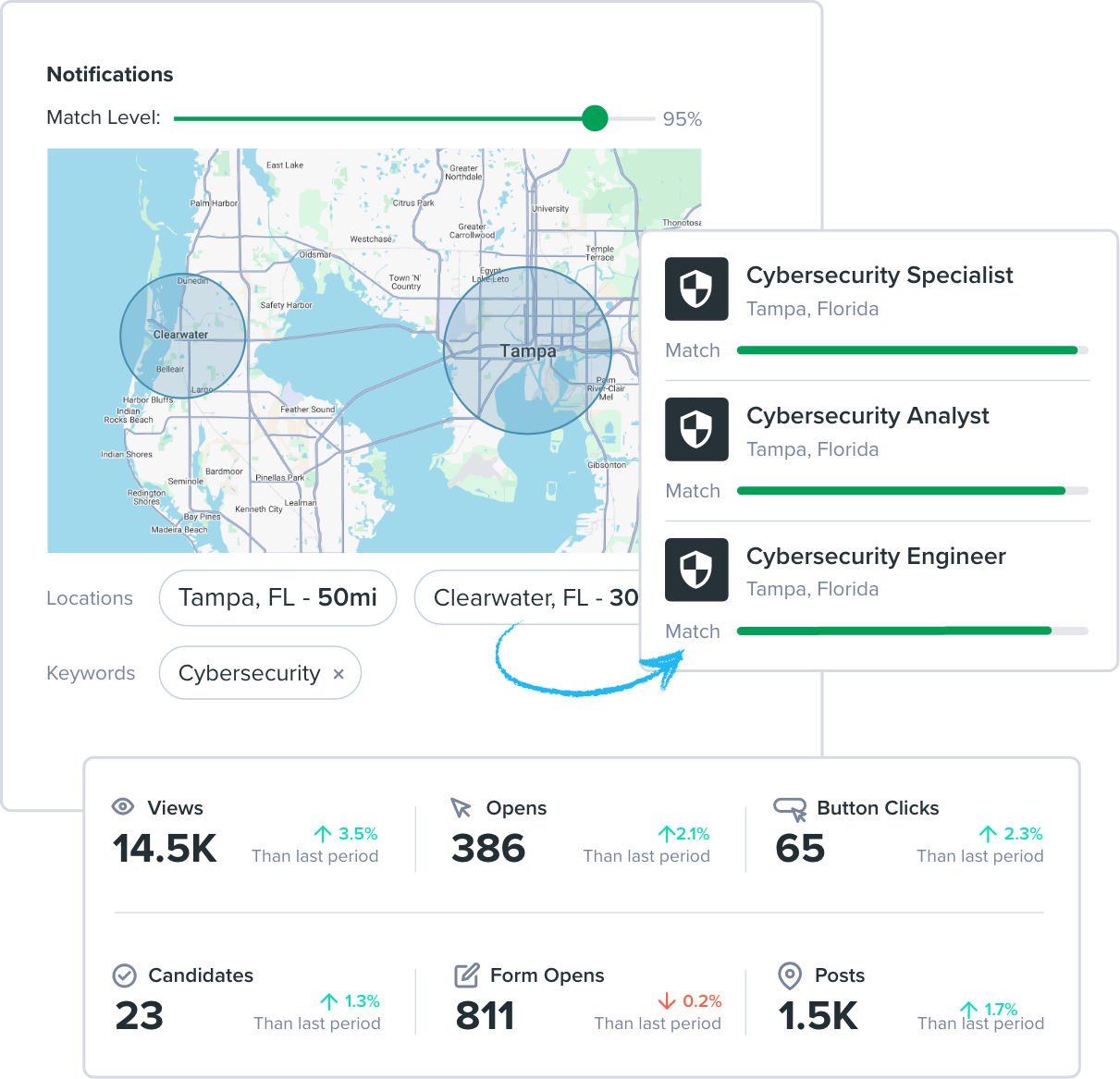This screenshot has width=1120, height=1079.
Task: Select the Clearwater, FL location chip
Action: tap(527, 598)
